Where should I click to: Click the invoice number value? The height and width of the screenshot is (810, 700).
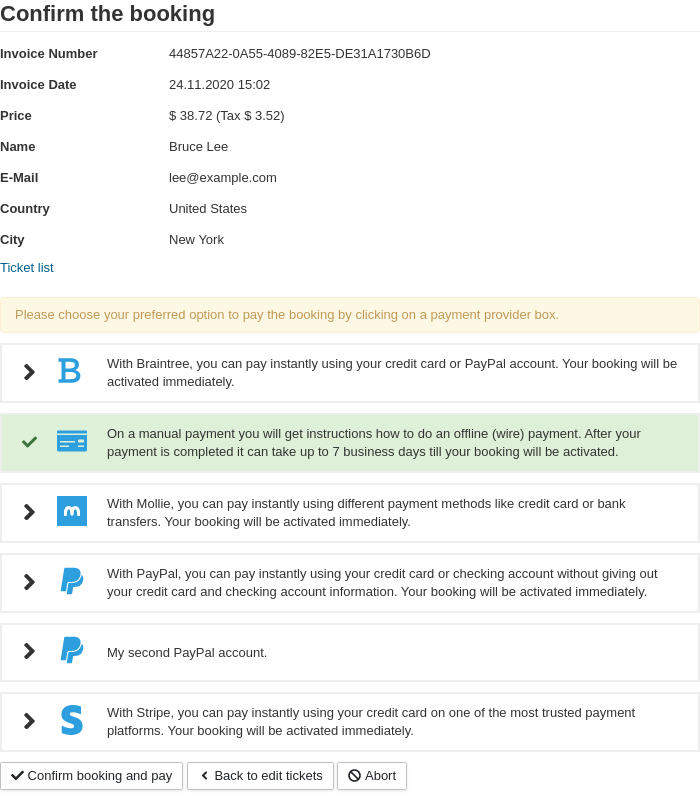click(299, 54)
